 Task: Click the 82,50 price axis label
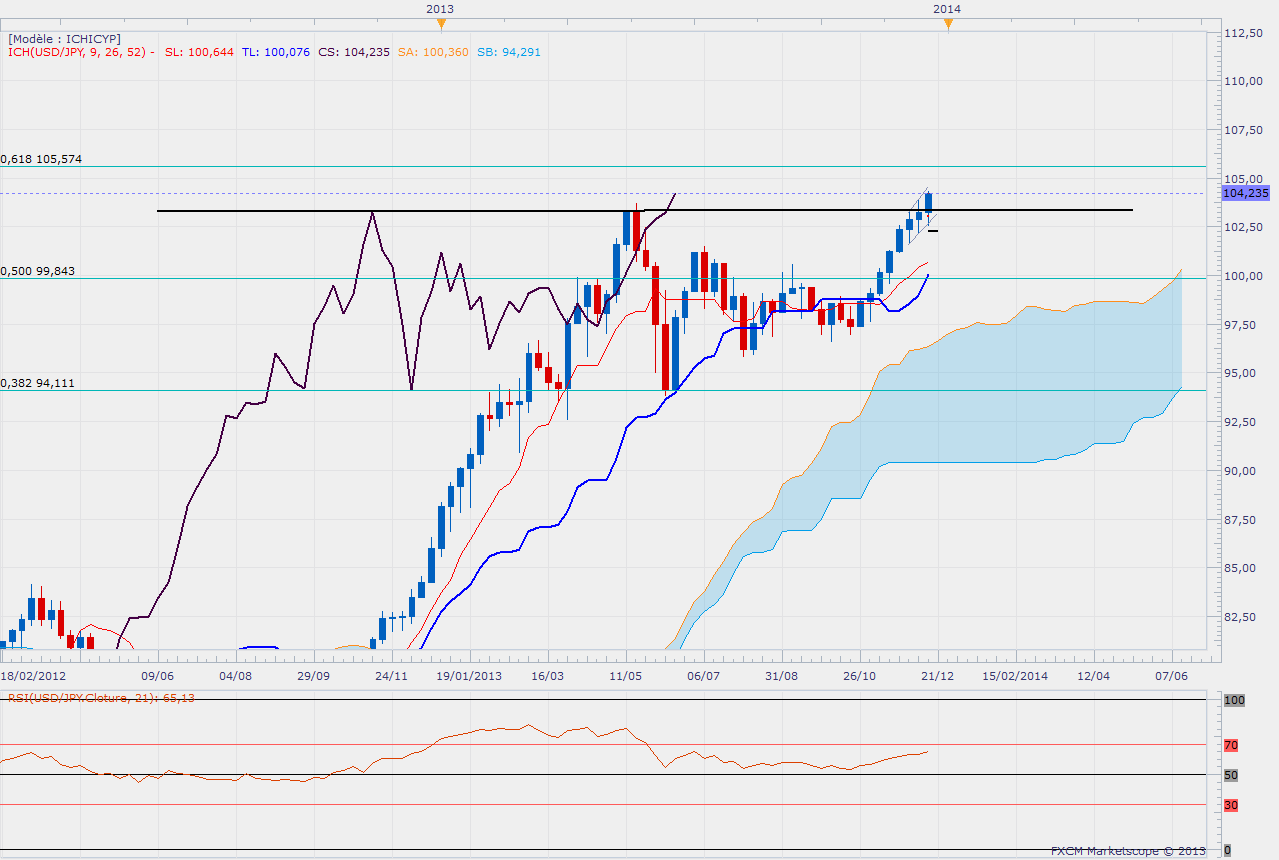coord(1240,617)
